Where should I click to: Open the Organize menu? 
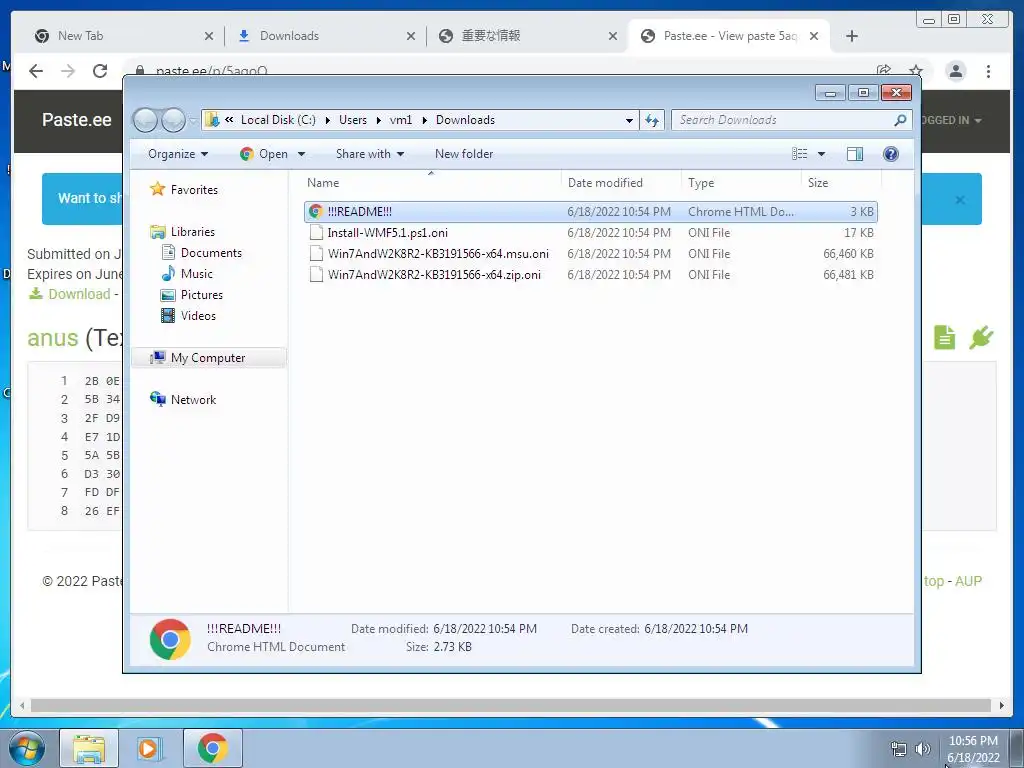coord(178,154)
